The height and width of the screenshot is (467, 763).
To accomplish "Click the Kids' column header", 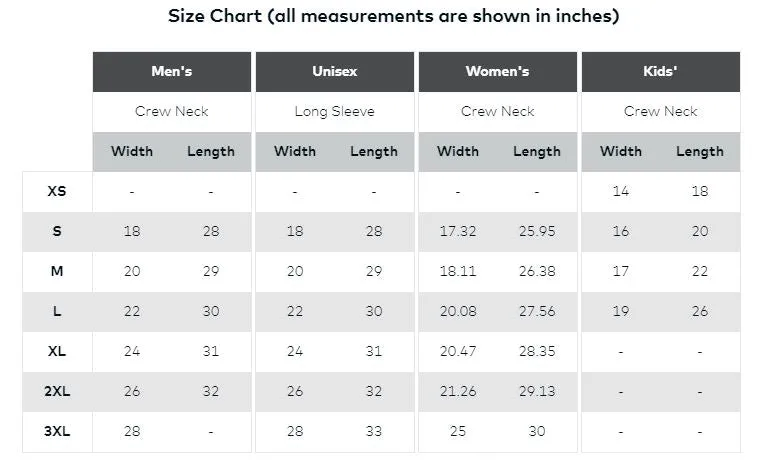I will pos(661,72).
